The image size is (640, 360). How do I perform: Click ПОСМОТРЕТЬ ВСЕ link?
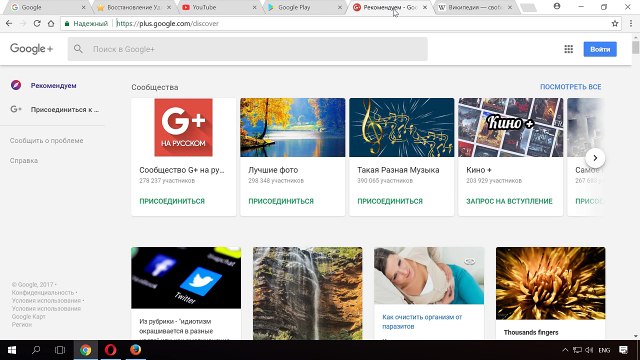pyautogui.click(x=571, y=87)
